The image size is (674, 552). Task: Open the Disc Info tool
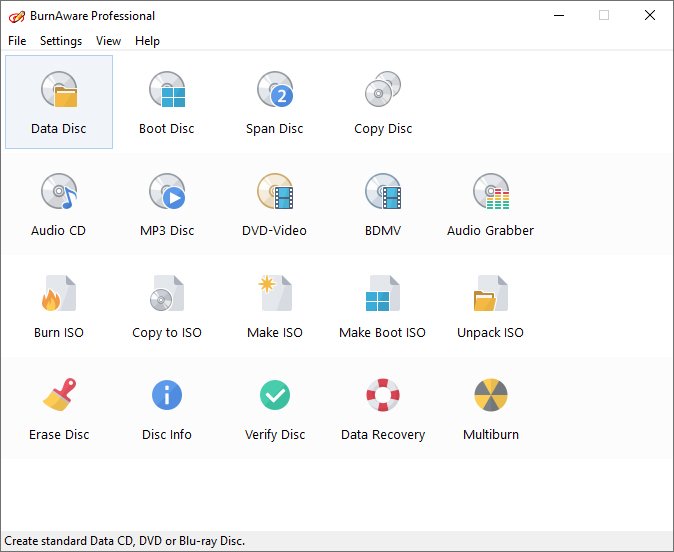coord(167,397)
